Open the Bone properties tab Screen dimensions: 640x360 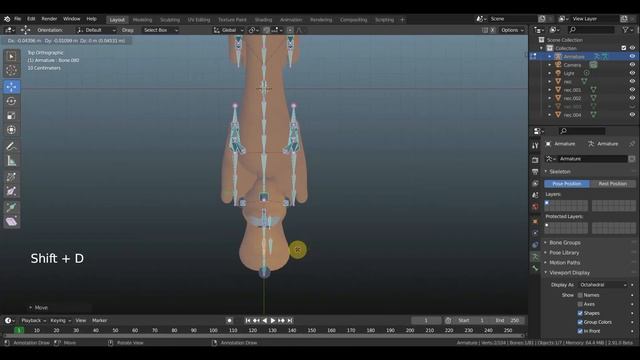click(535, 268)
